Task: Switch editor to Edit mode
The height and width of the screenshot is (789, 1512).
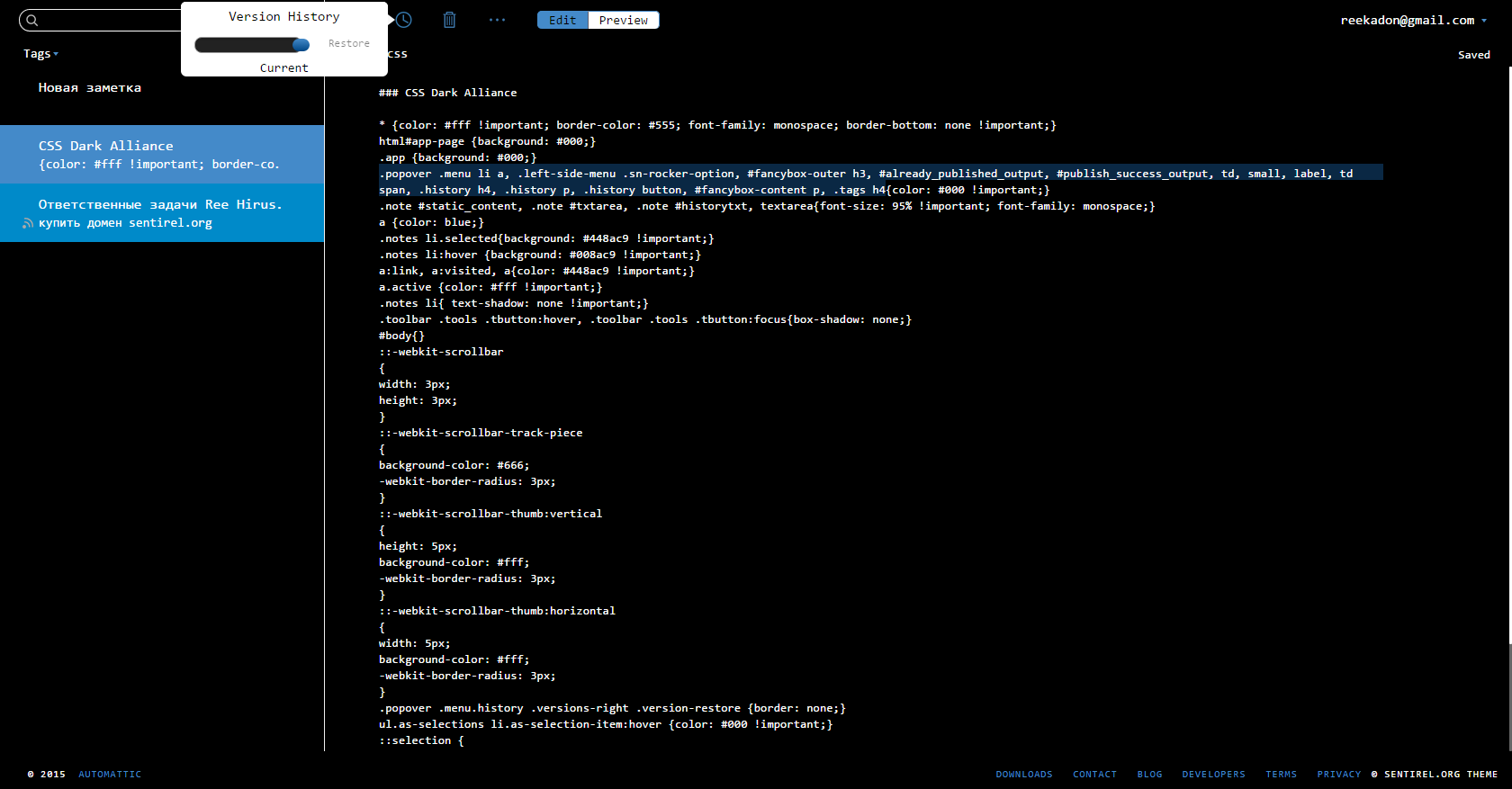Action: [562, 20]
